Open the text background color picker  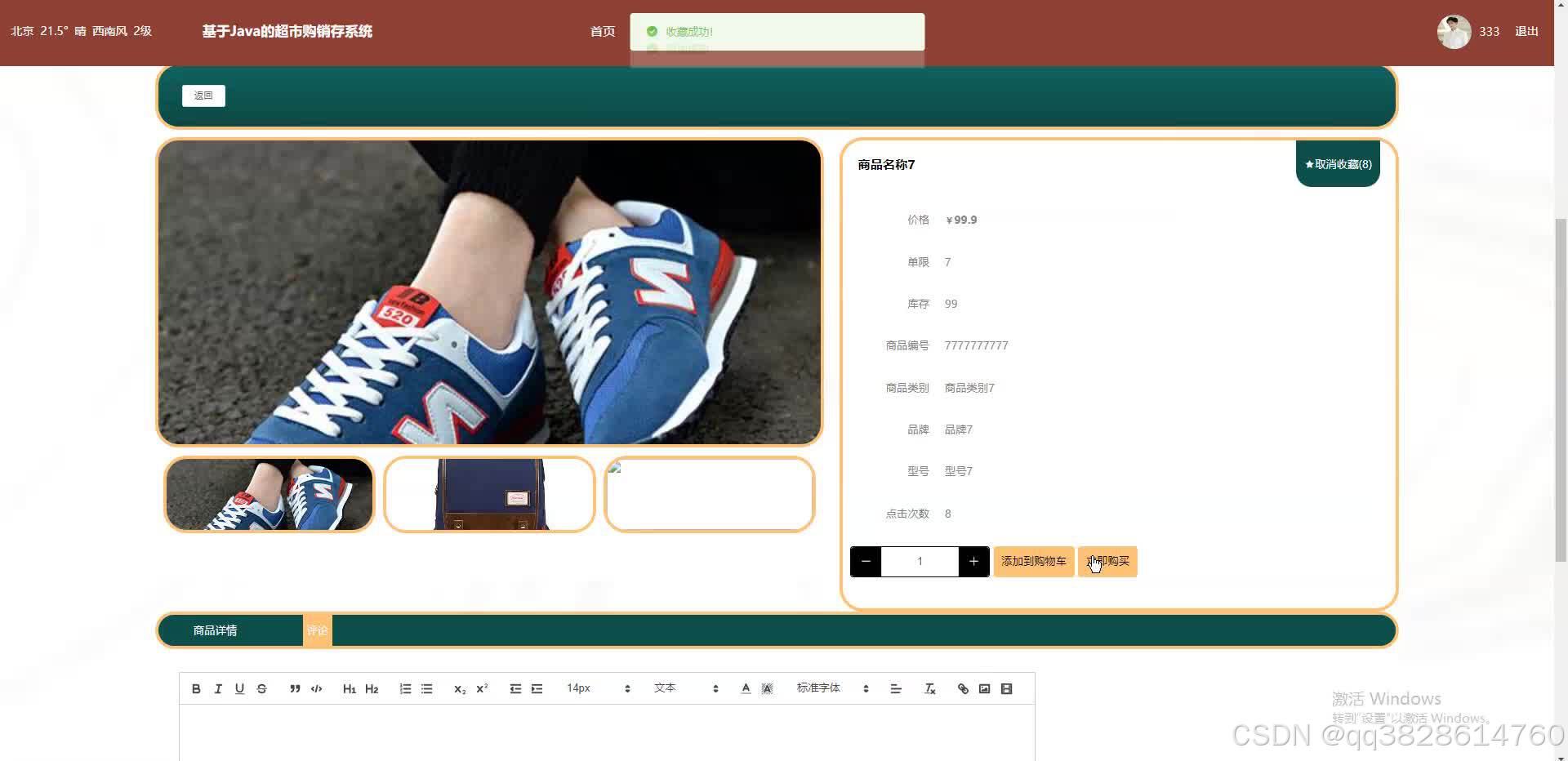tap(767, 689)
